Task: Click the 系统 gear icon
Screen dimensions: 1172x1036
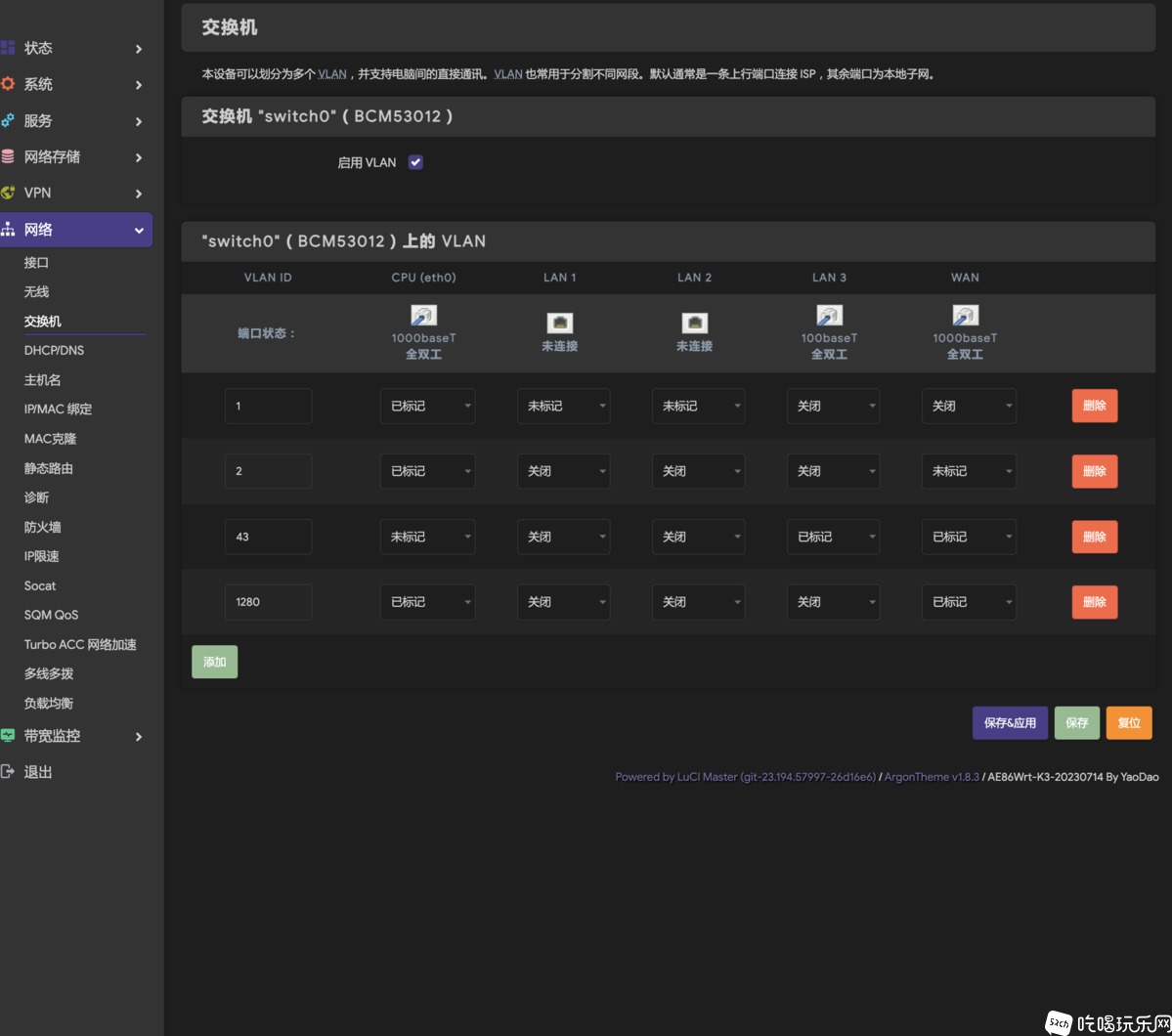Action: click(x=8, y=84)
